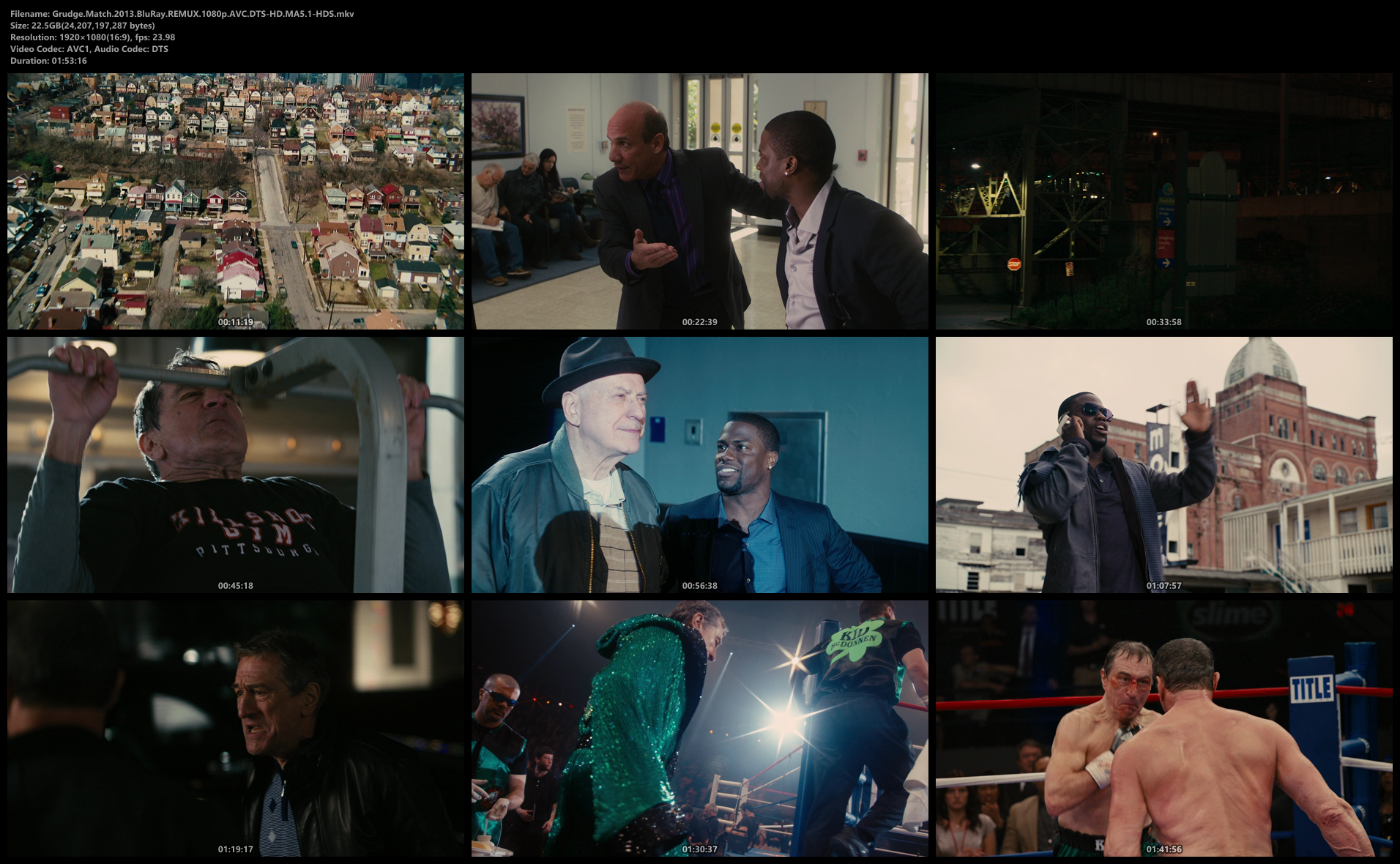Select the 01:30:37 timestamp label
The image size is (1400, 864).
[699, 849]
